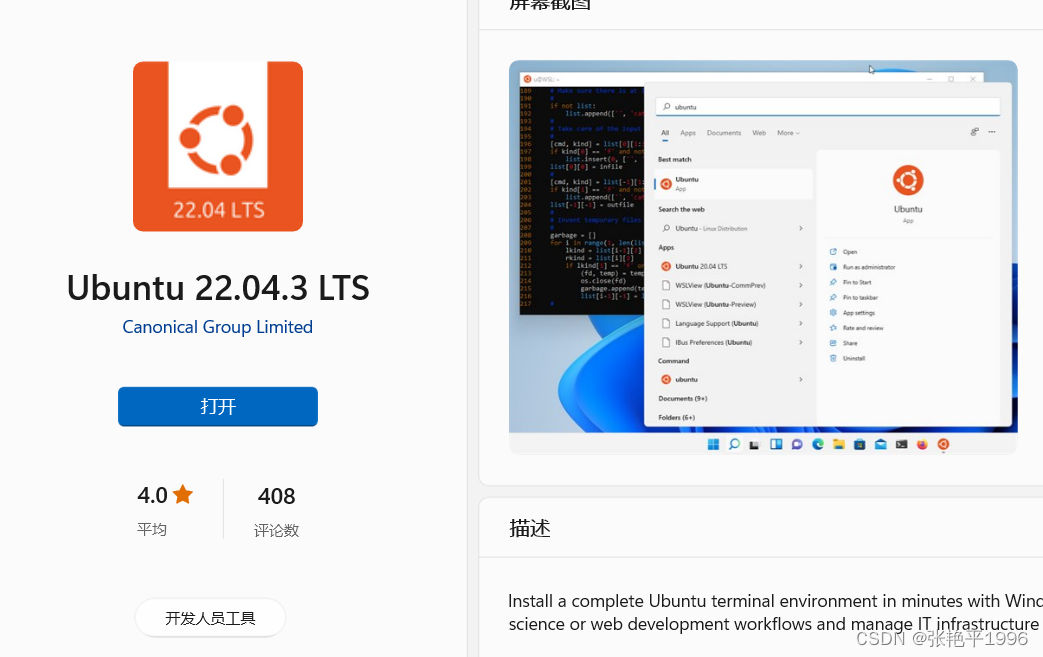The width and height of the screenshot is (1043, 657).
Task: Select the Firefox icon on the taskbar
Action: (x=922, y=444)
